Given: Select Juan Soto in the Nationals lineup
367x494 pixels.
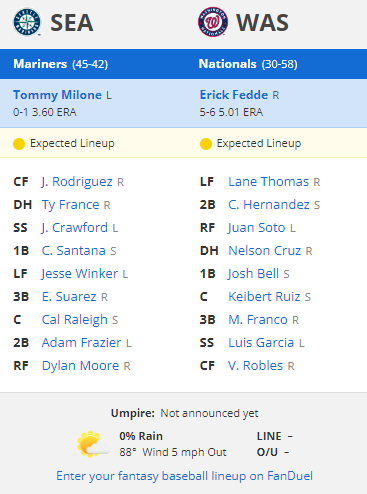Looking at the screenshot, I should (x=257, y=228).
